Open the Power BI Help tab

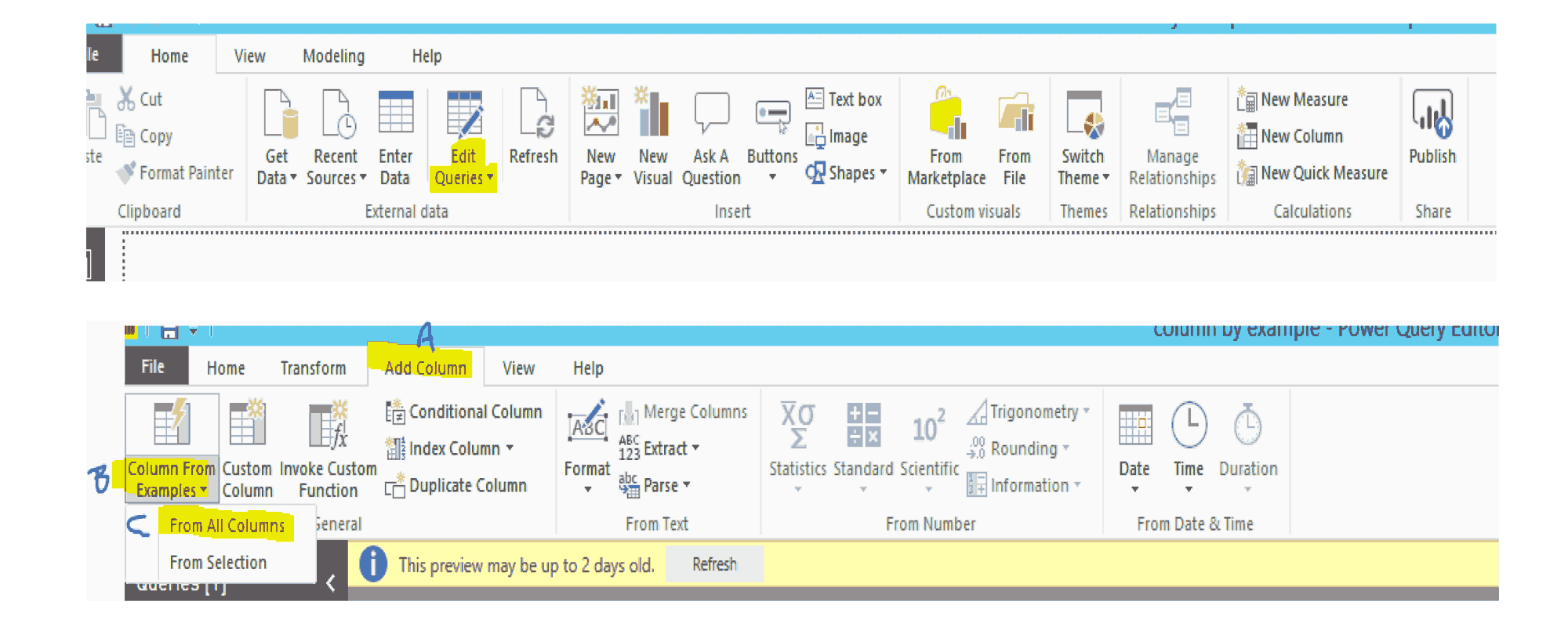pyautogui.click(x=426, y=56)
